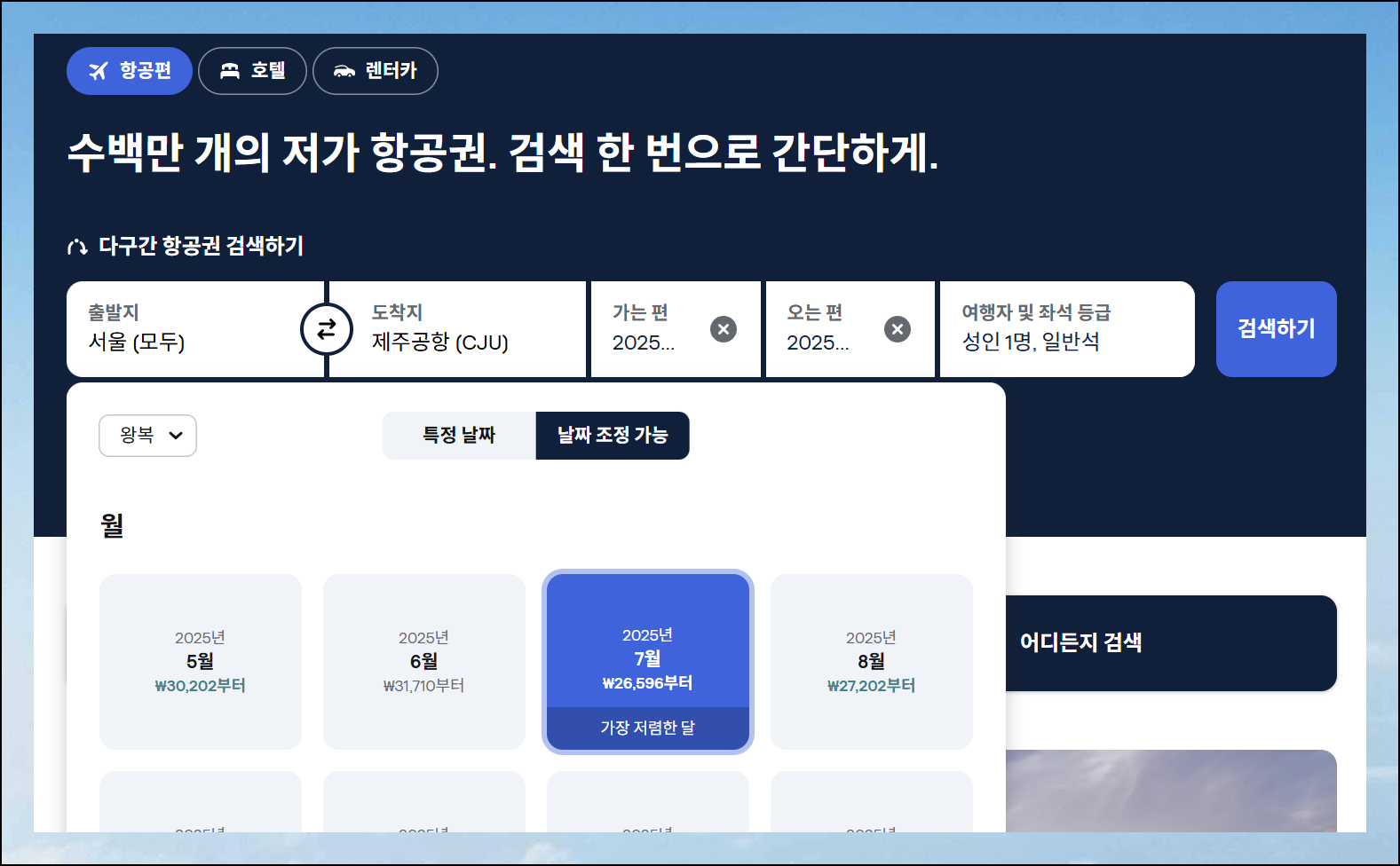Swap origin and destination with arrows icon
Screen dimensions: 1400x866
(x=327, y=329)
